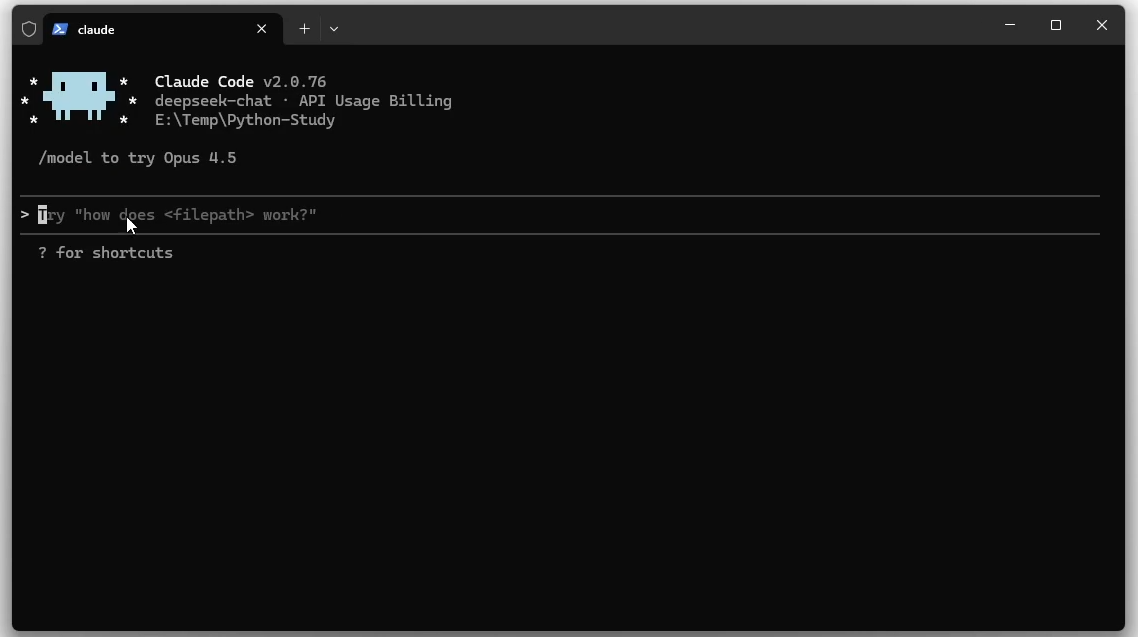Screen dimensions: 1138x637
Task: Click the "E:\Temp\Python-Study" path text
Action: [x=245, y=120]
